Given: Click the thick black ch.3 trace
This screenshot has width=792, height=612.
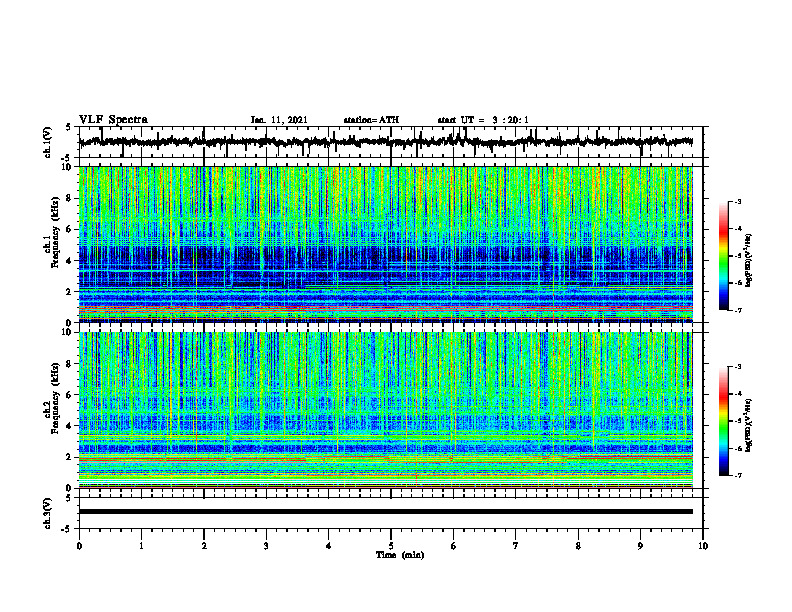Looking at the screenshot, I should (x=385, y=512).
